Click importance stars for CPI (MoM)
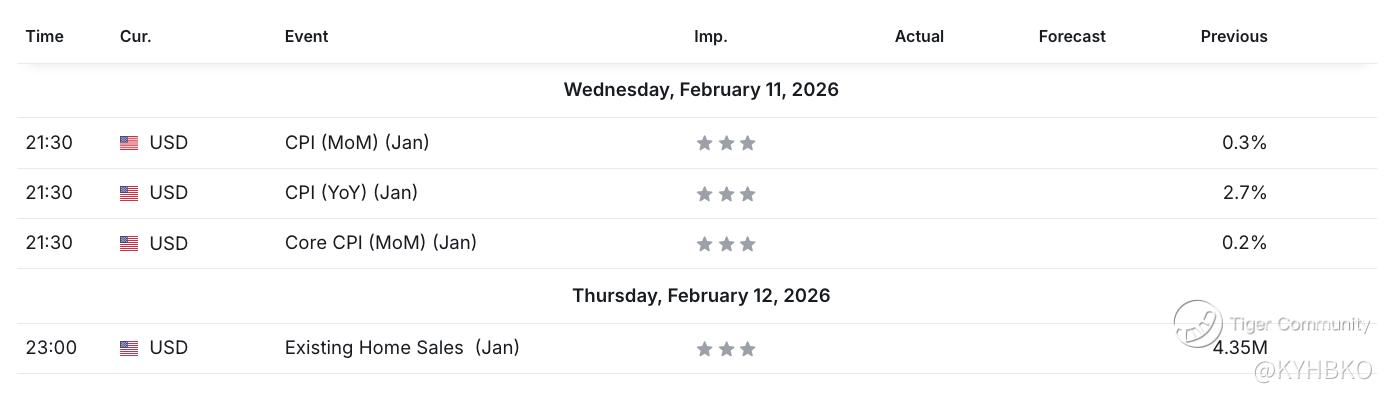This screenshot has width=1400, height=402. pyautogui.click(x=726, y=143)
